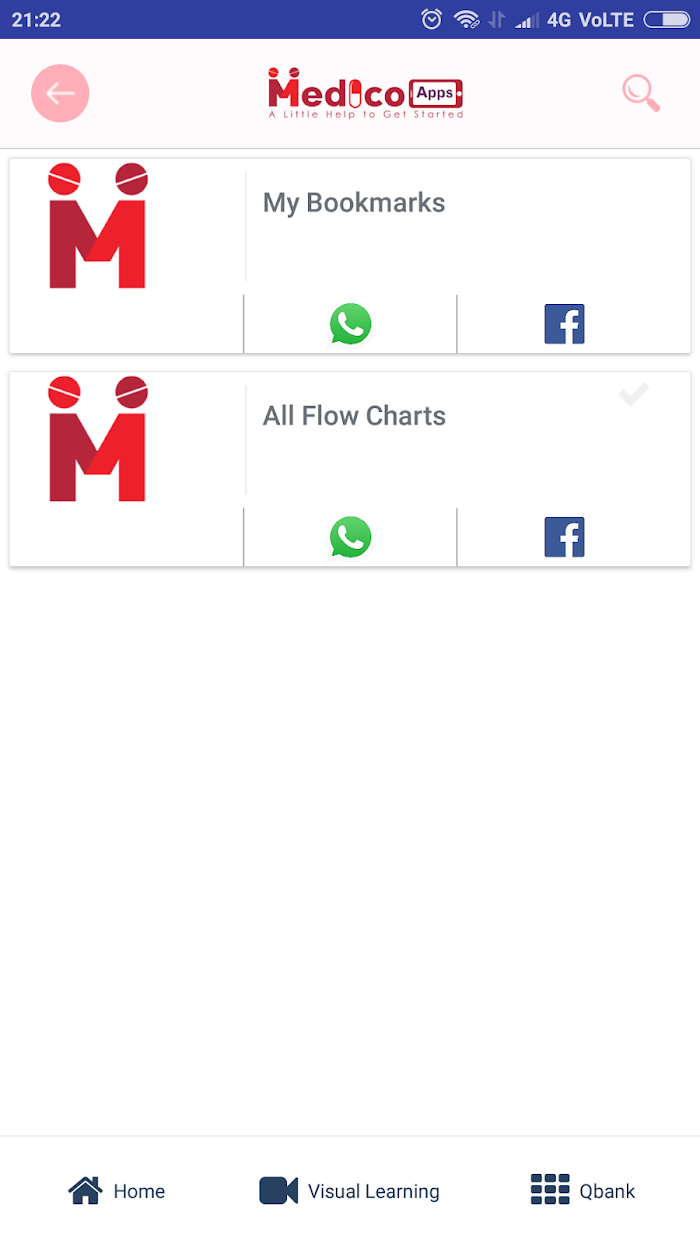Viewport: 700px width, 1244px height.
Task: Open search with the magnifier icon
Action: (x=640, y=93)
